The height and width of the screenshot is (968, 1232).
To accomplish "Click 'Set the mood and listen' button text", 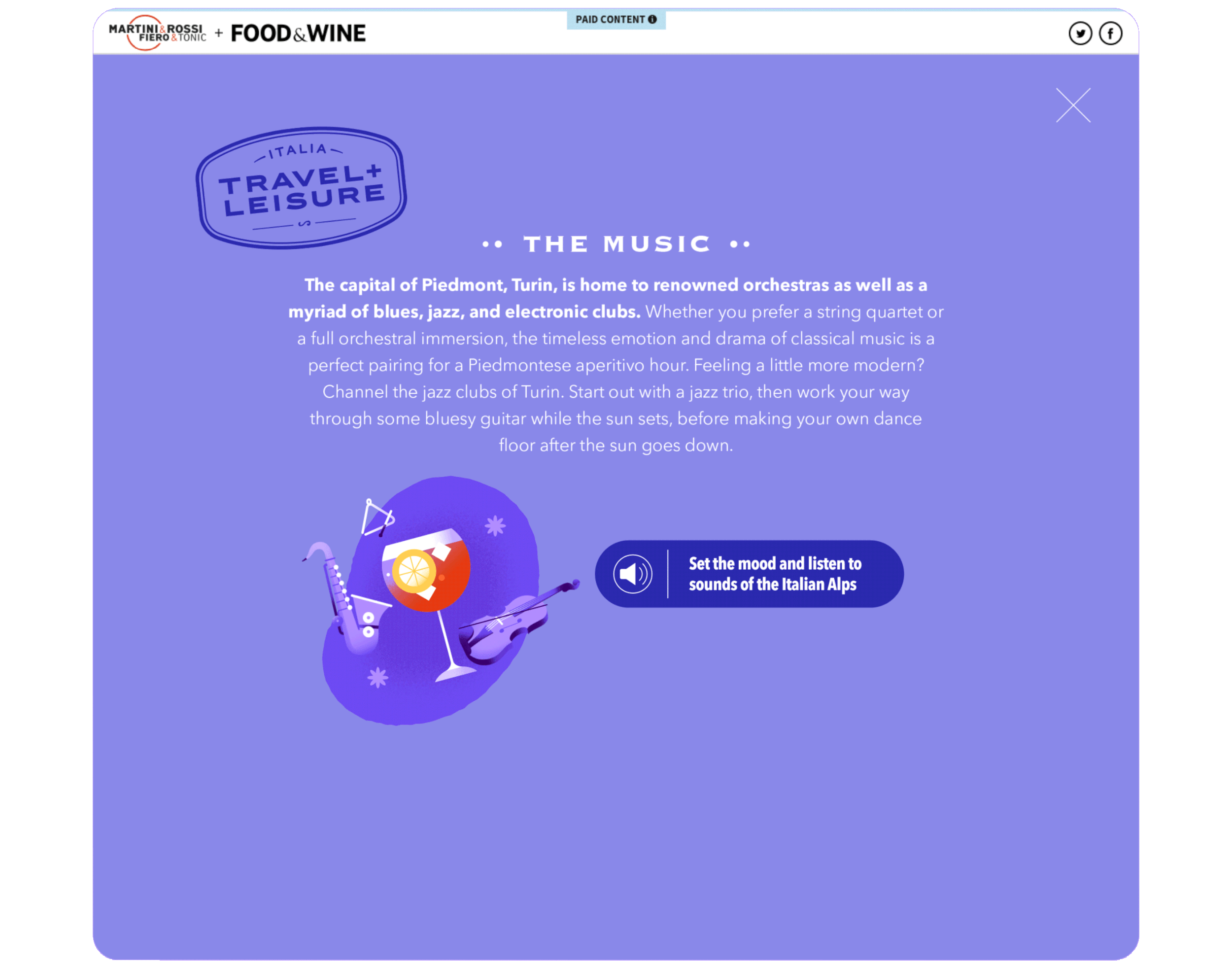I will point(774,574).
